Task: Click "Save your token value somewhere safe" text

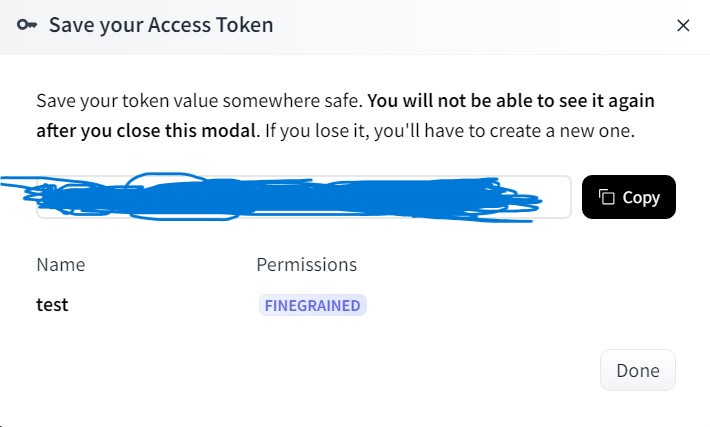Action: 200,101
